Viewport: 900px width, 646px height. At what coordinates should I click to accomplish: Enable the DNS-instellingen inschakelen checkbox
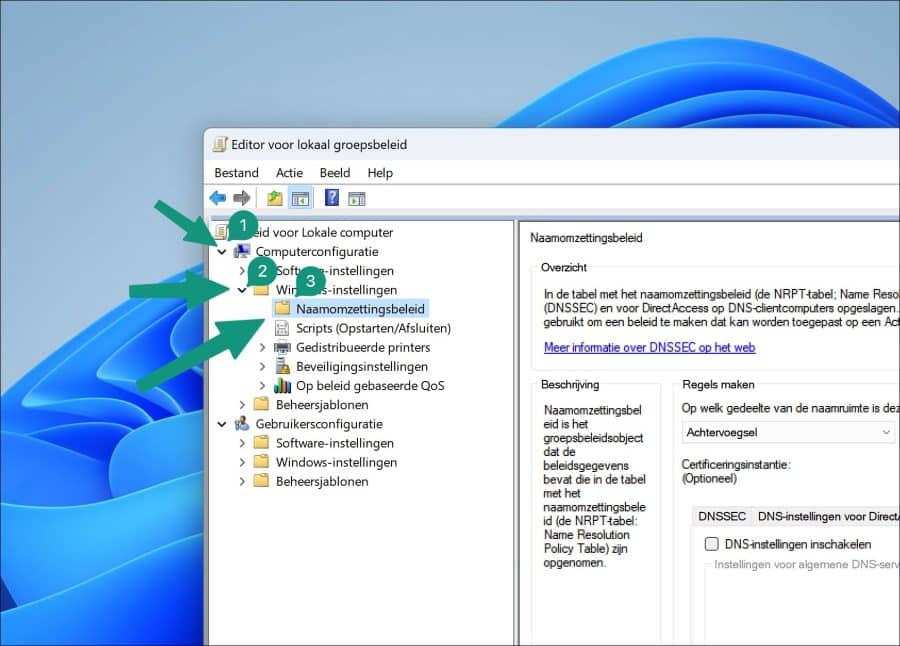coord(711,544)
